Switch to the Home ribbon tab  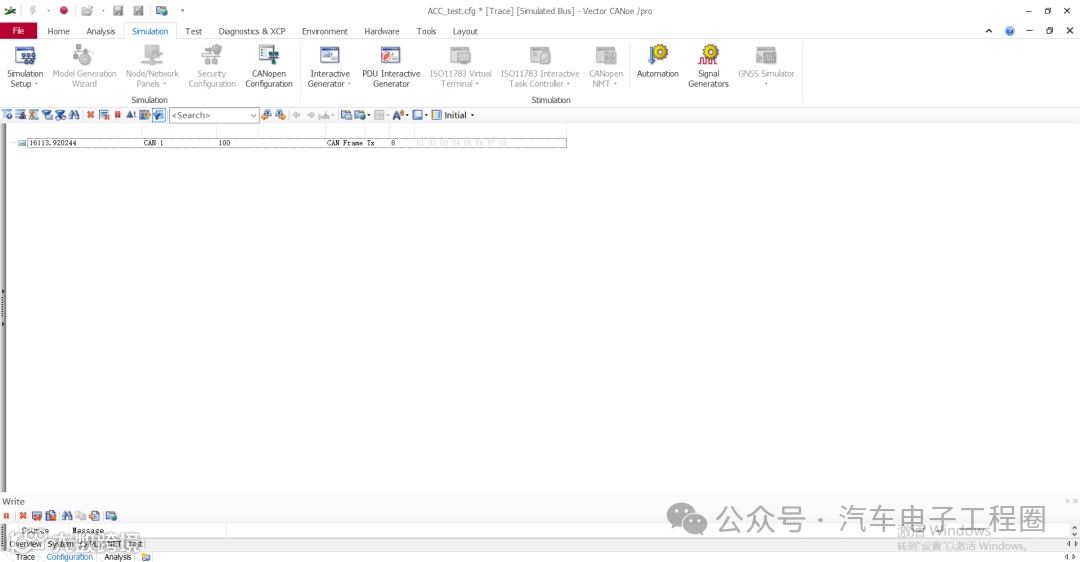[59, 31]
